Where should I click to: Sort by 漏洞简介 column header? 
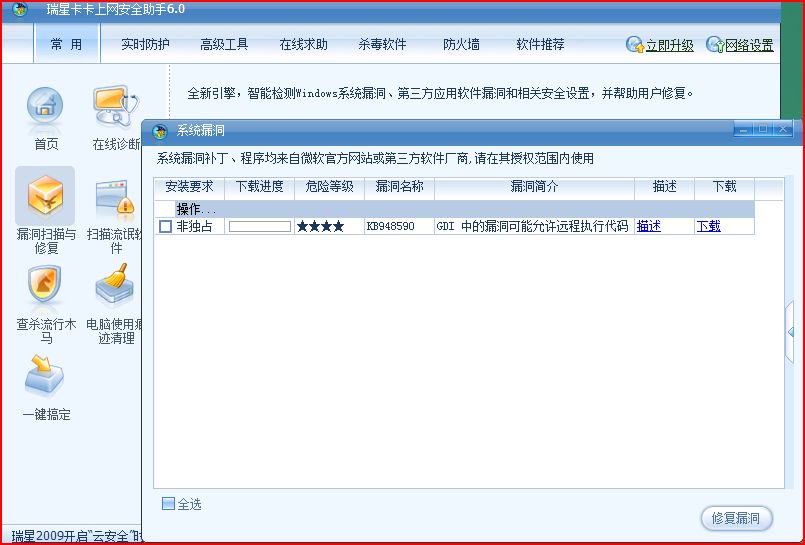[534, 187]
